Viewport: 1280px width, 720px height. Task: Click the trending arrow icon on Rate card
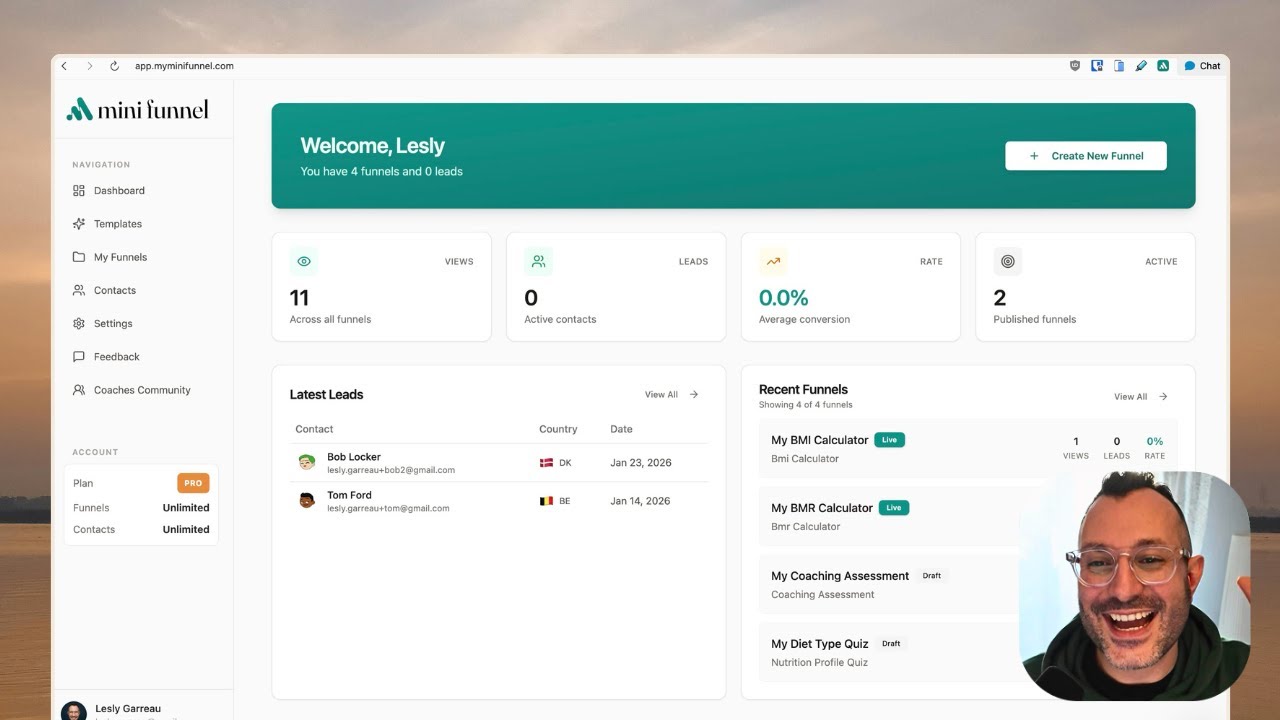(773, 262)
